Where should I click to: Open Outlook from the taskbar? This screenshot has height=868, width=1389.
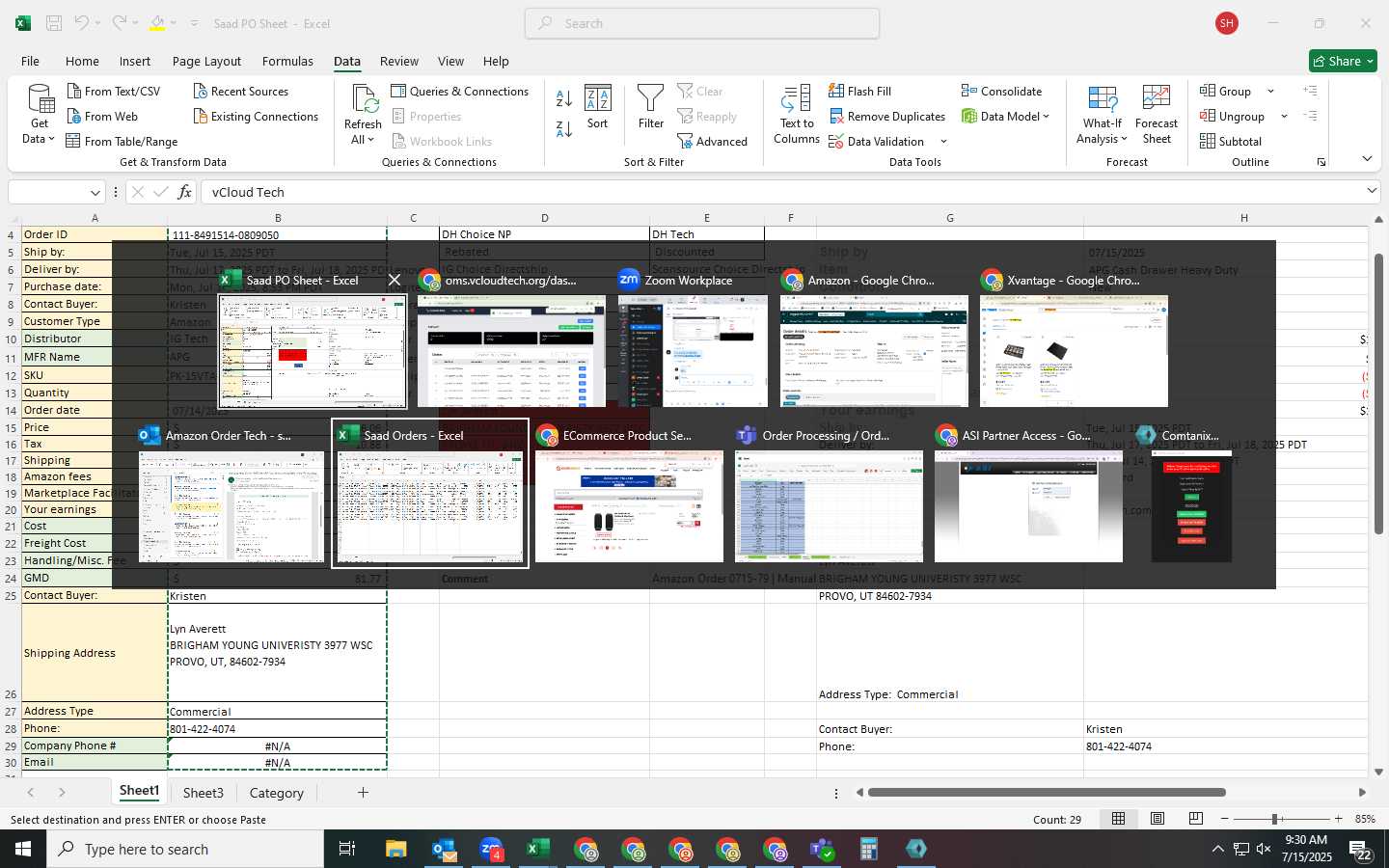point(444,849)
